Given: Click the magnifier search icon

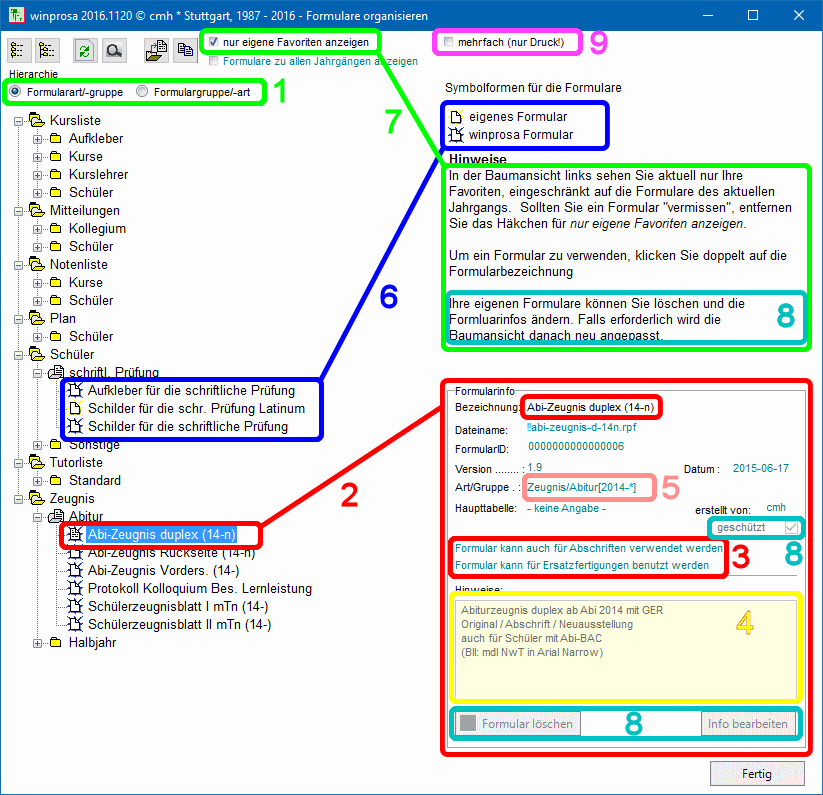Looking at the screenshot, I should coord(114,51).
